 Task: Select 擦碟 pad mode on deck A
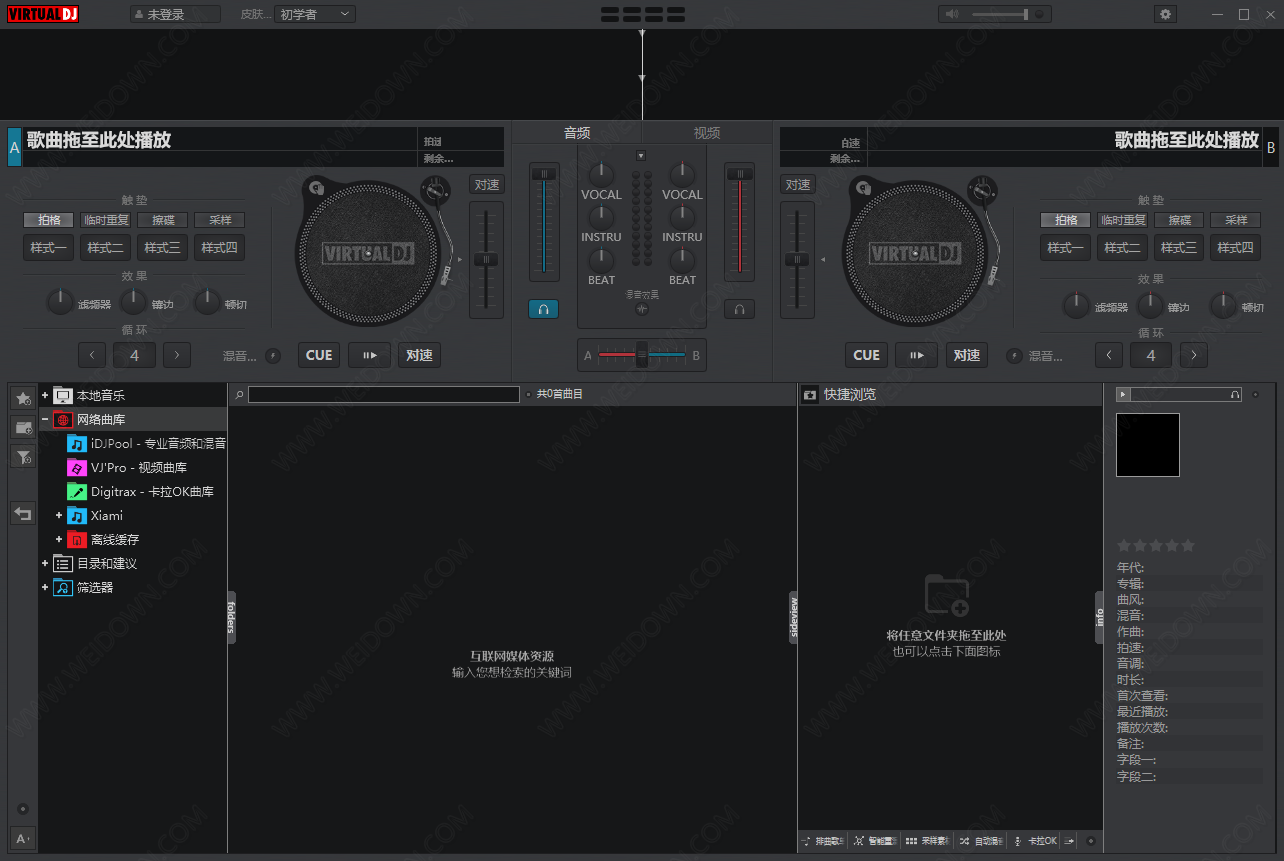[x=163, y=220]
